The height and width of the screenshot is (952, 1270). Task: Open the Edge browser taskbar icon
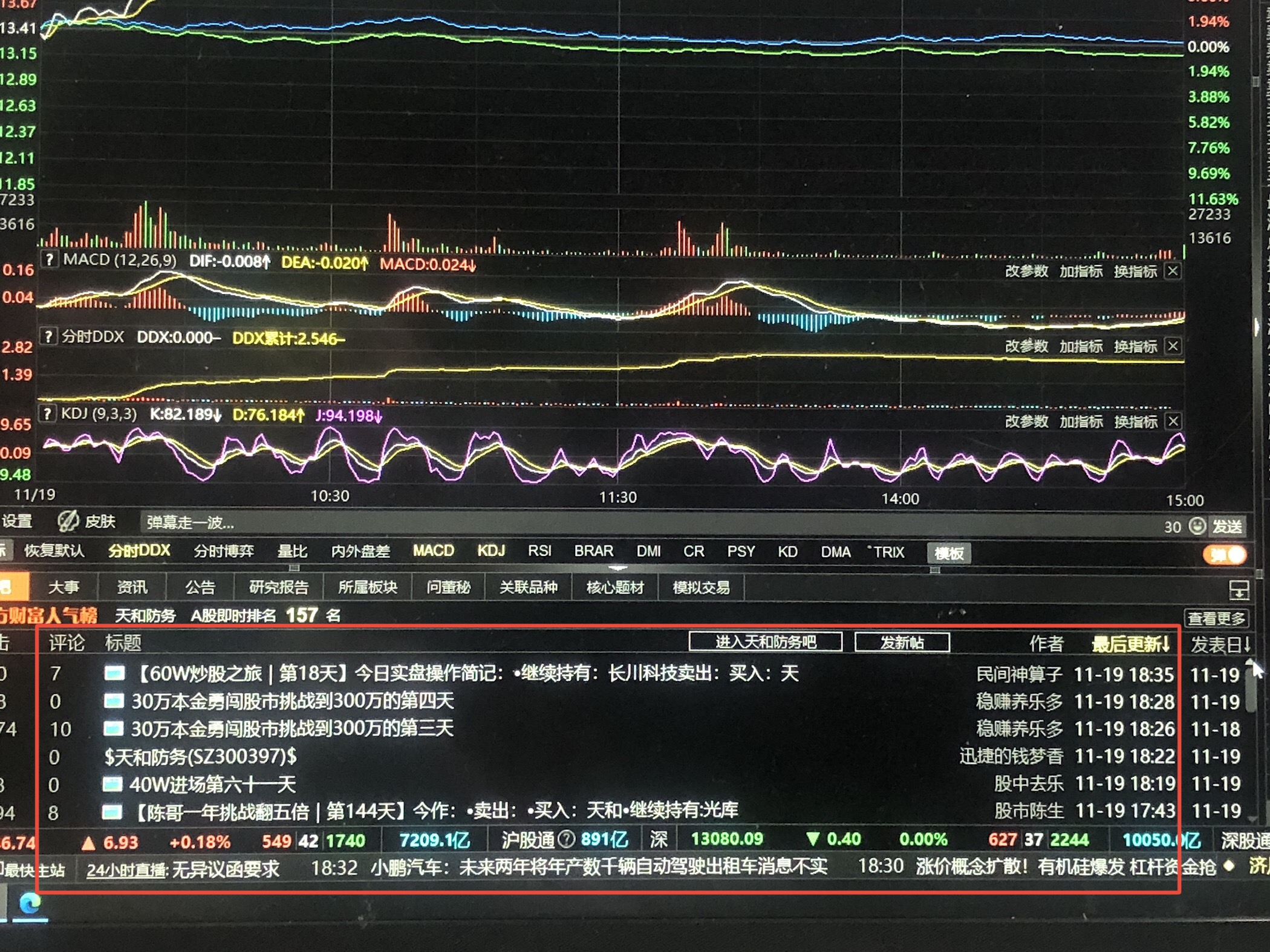(30, 904)
